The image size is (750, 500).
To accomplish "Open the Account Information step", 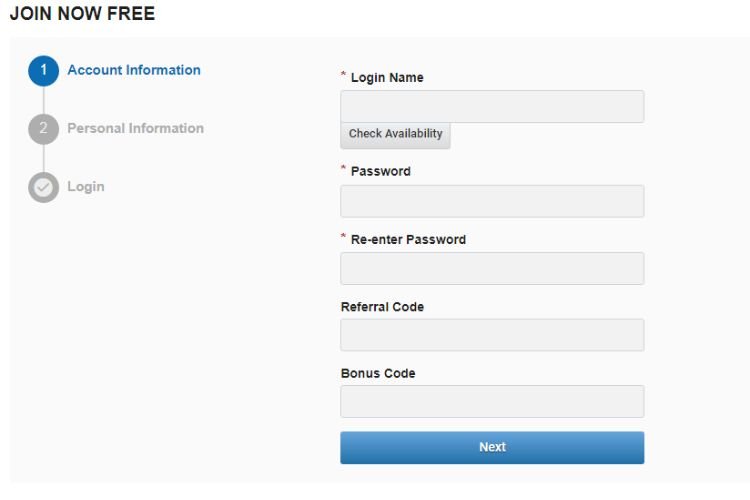I will [134, 70].
